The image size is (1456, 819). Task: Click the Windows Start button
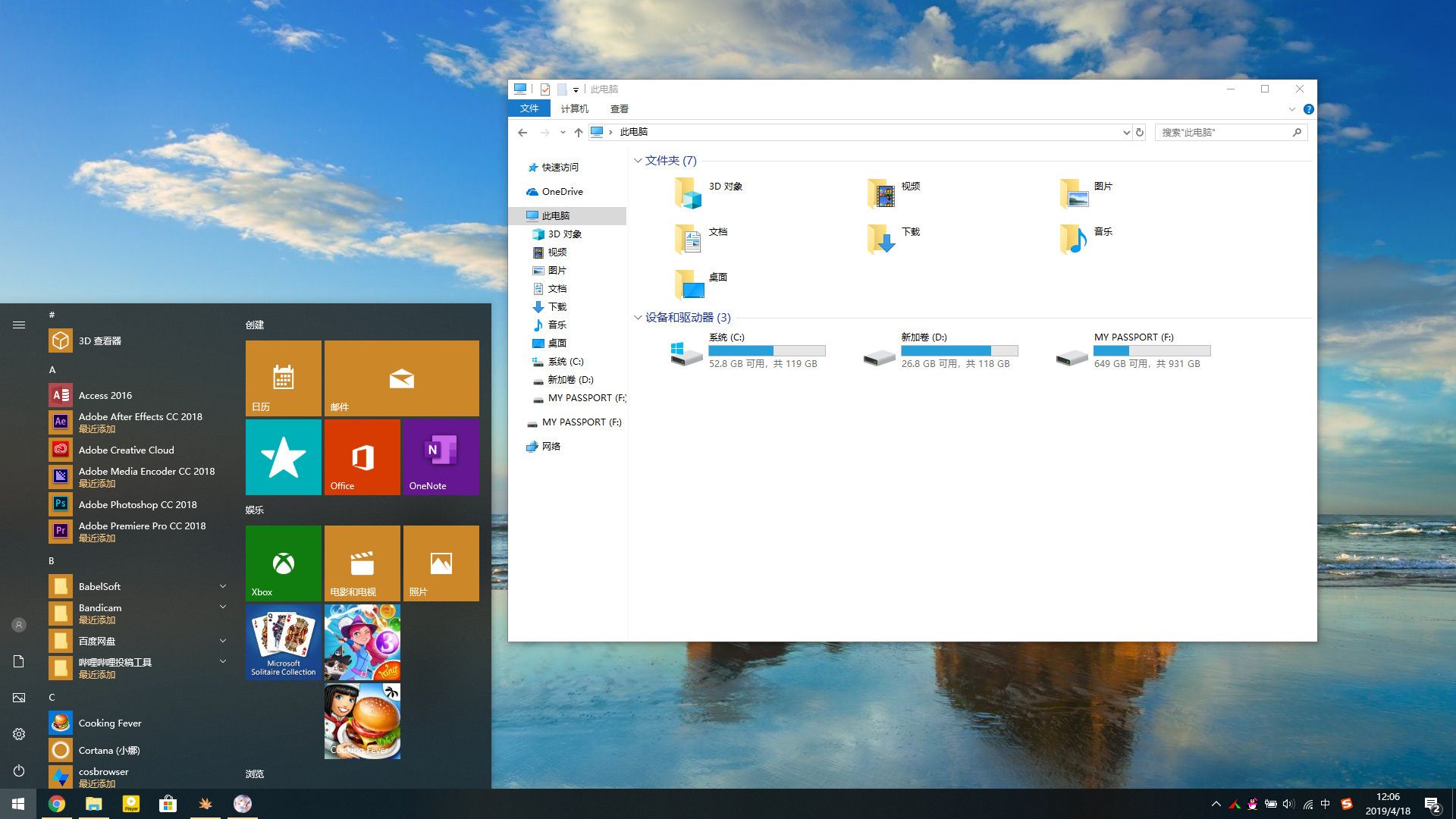pyautogui.click(x=18, y=804)
